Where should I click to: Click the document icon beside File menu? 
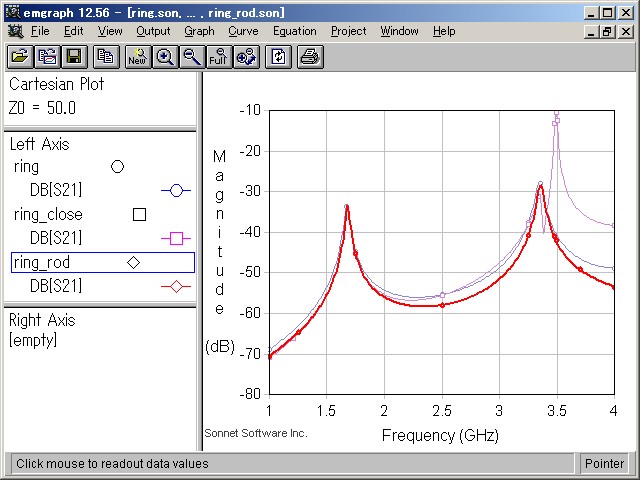click(x=16, y=31)
